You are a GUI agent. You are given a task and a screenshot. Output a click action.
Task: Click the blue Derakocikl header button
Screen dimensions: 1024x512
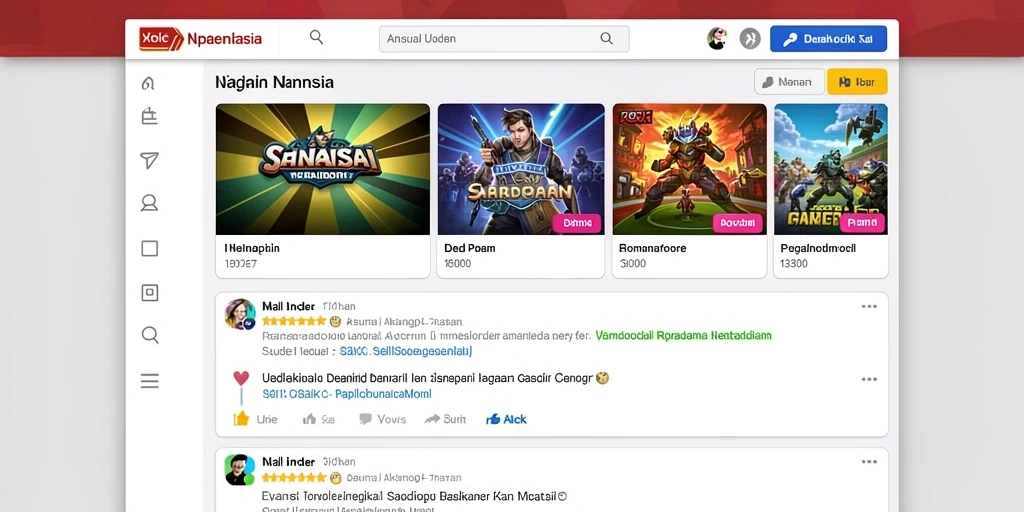828,39
